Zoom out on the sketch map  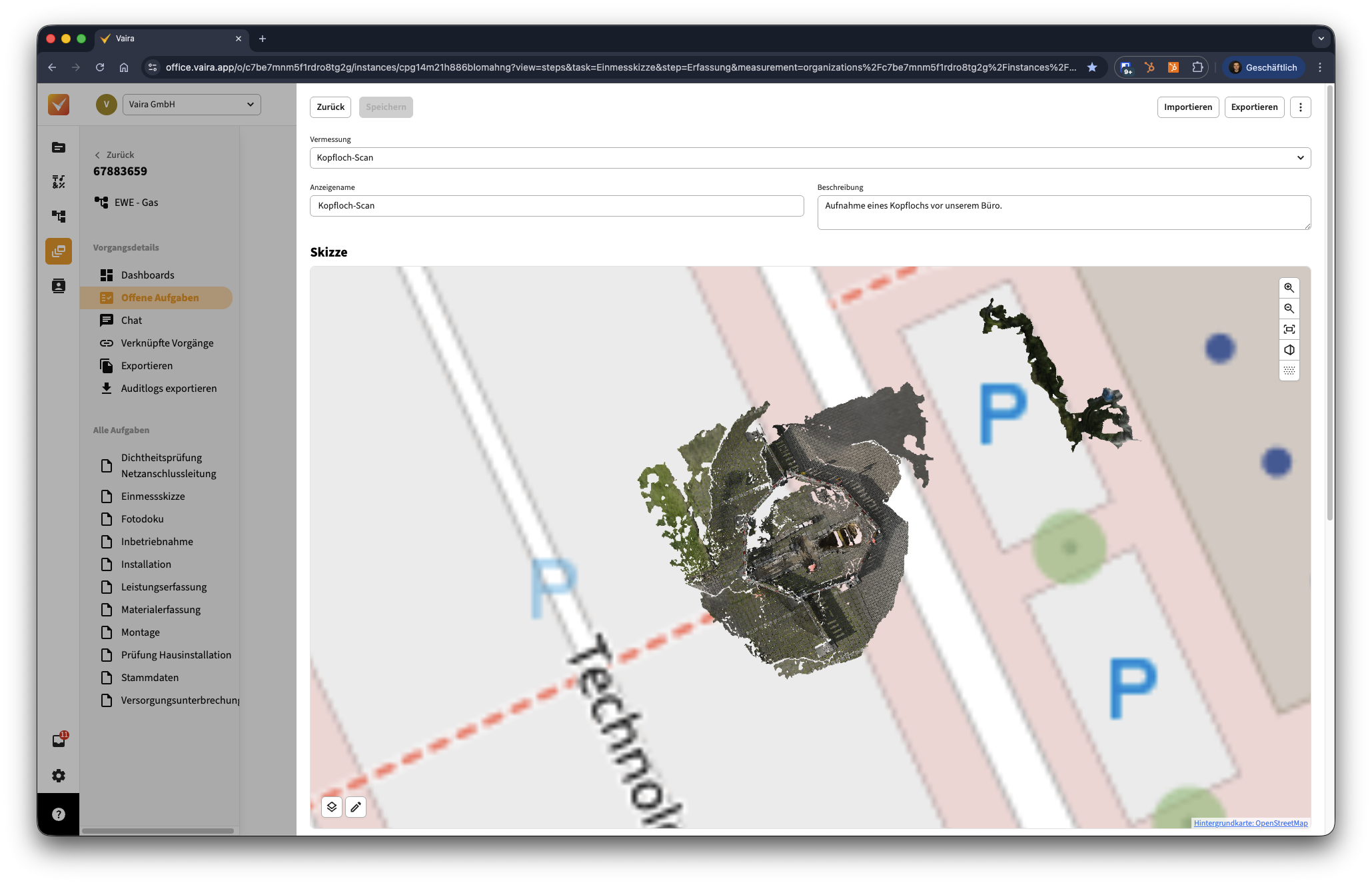[1289, 309]
